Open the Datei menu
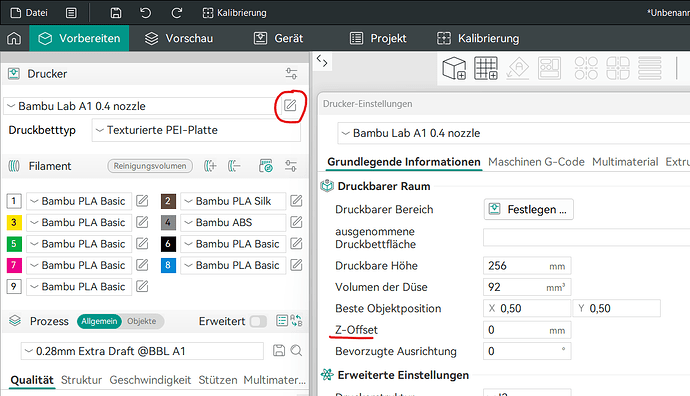Screen dimensions: 690x396 coord(29,13)
